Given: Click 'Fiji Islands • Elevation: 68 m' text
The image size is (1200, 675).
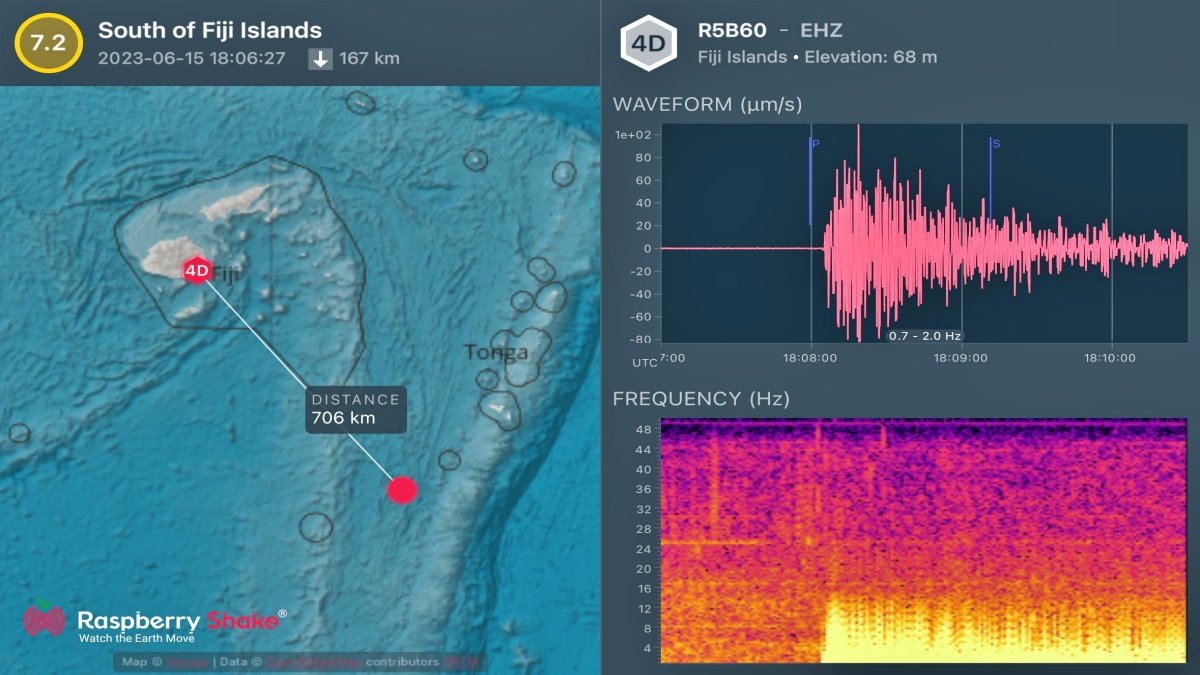Looking at the screenshot, I should [817, 57].
